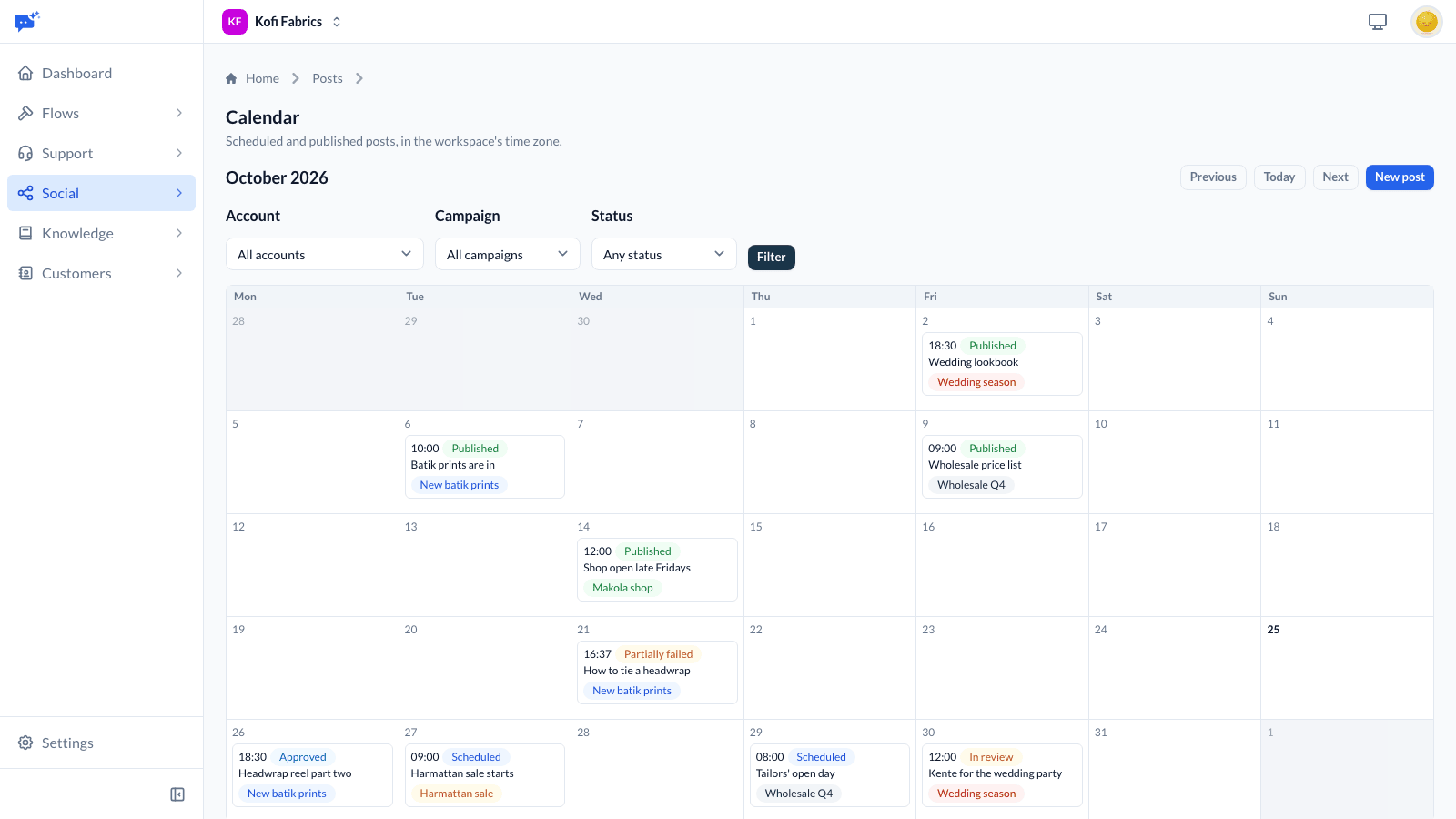Expand the Support submenu chevron
Viewport: 1456px width, 819px height.
[x=179, y=153]
